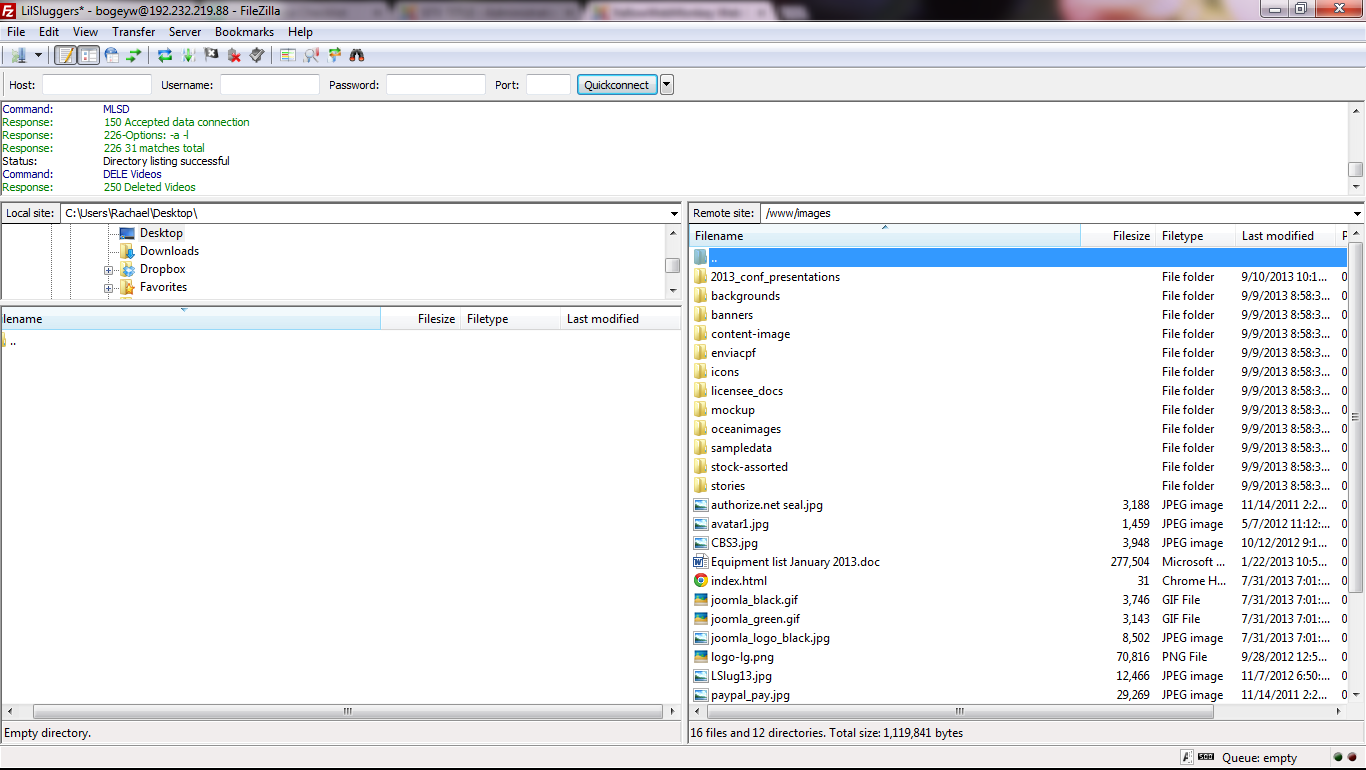Select the banners folder icon

701,315
